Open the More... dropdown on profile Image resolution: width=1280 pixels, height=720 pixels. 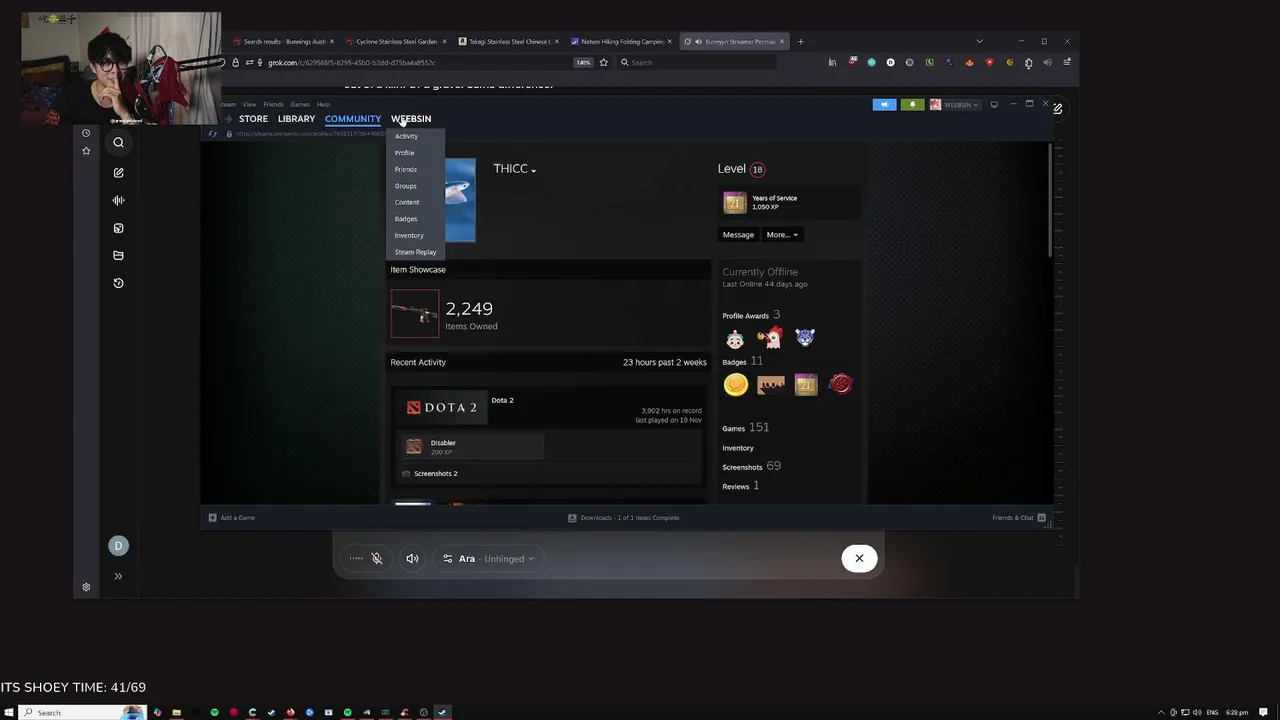click(782, 234)
